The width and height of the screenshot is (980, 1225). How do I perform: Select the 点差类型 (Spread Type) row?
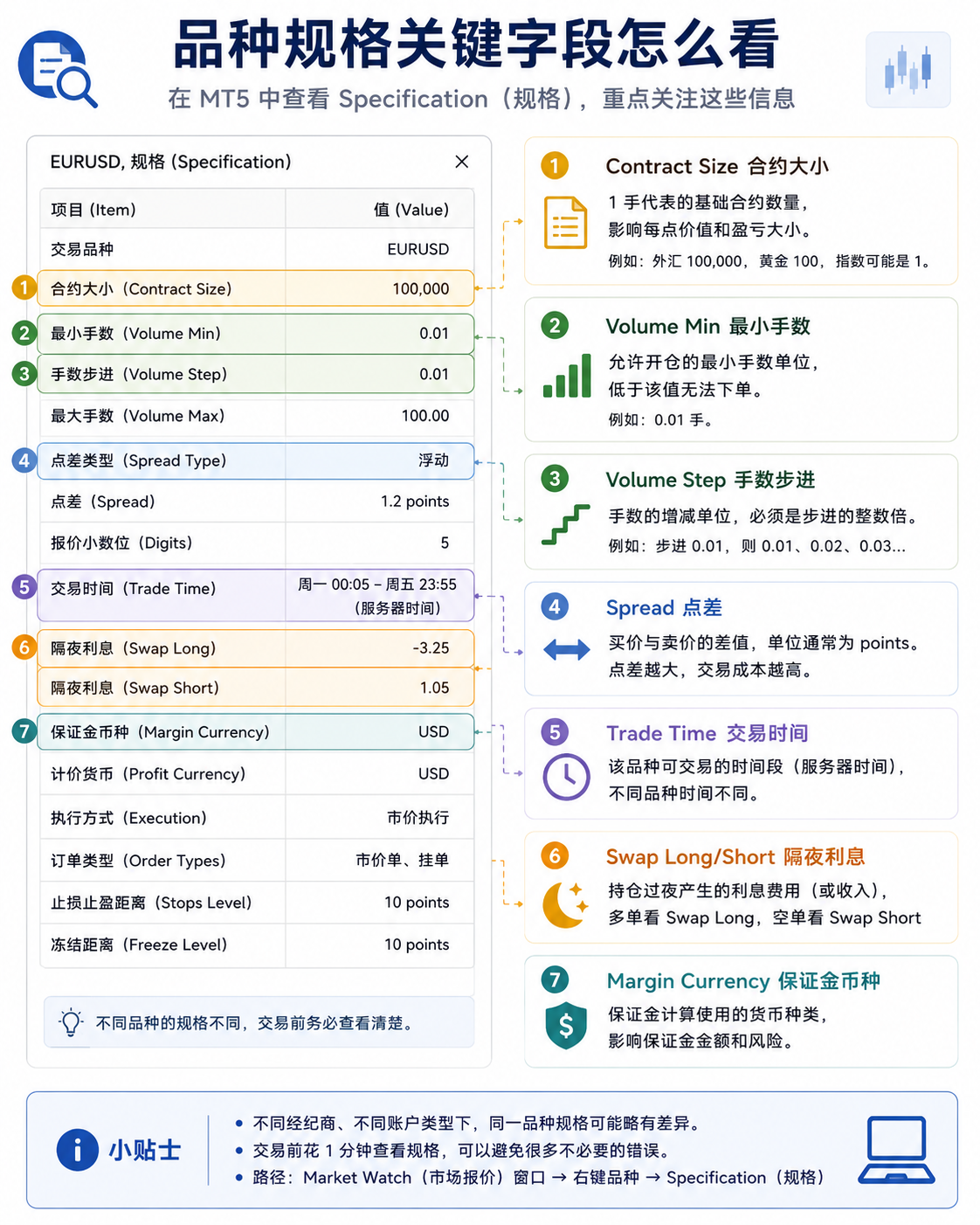(256, 460)
